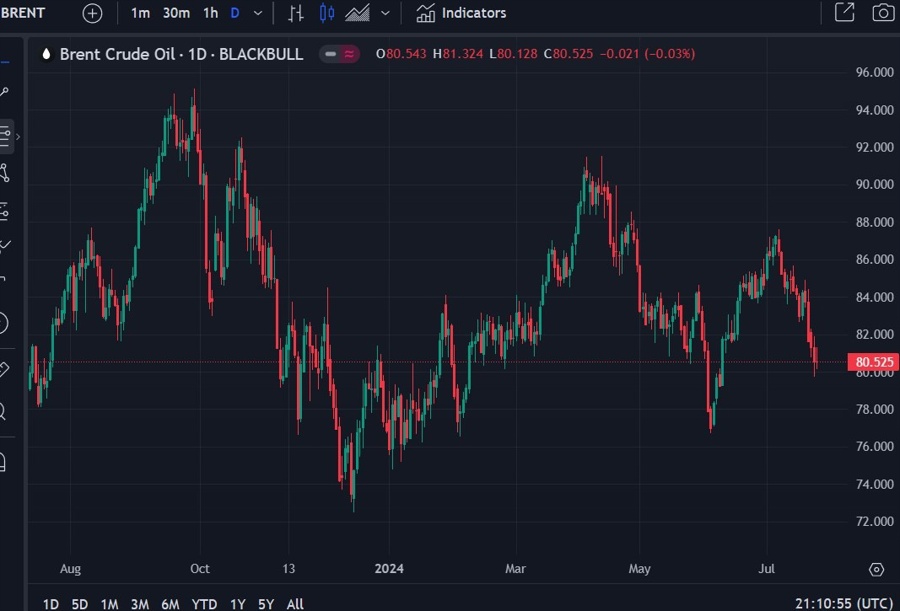Expand the time interval dropdown chevron
This screenshot has height=611, width=900.
point(258,13)
